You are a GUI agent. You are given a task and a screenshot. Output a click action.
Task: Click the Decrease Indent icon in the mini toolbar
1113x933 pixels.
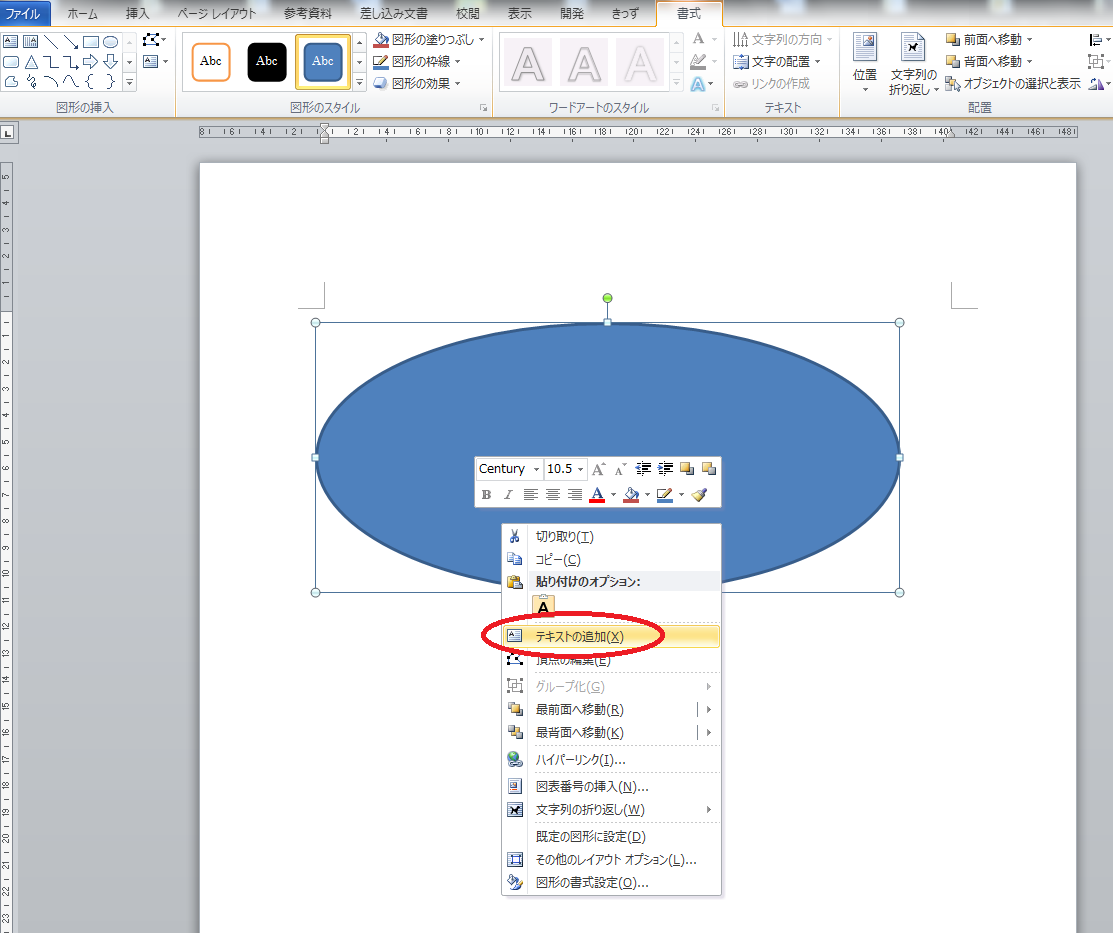tap(643, 469)
